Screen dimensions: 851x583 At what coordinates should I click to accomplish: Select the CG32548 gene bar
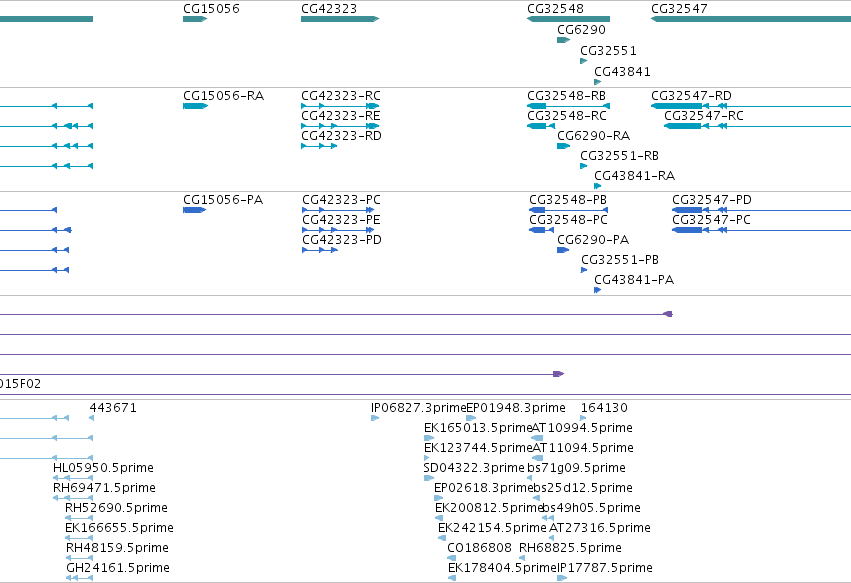[568, 19]
